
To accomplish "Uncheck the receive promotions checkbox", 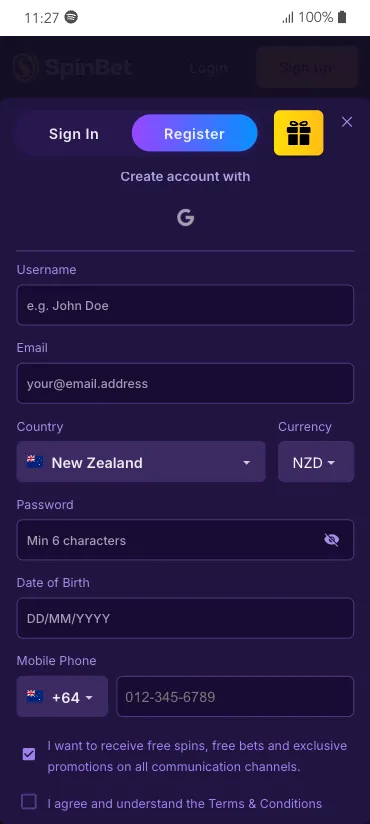I will pyautogui.click(x=29, y=755).
